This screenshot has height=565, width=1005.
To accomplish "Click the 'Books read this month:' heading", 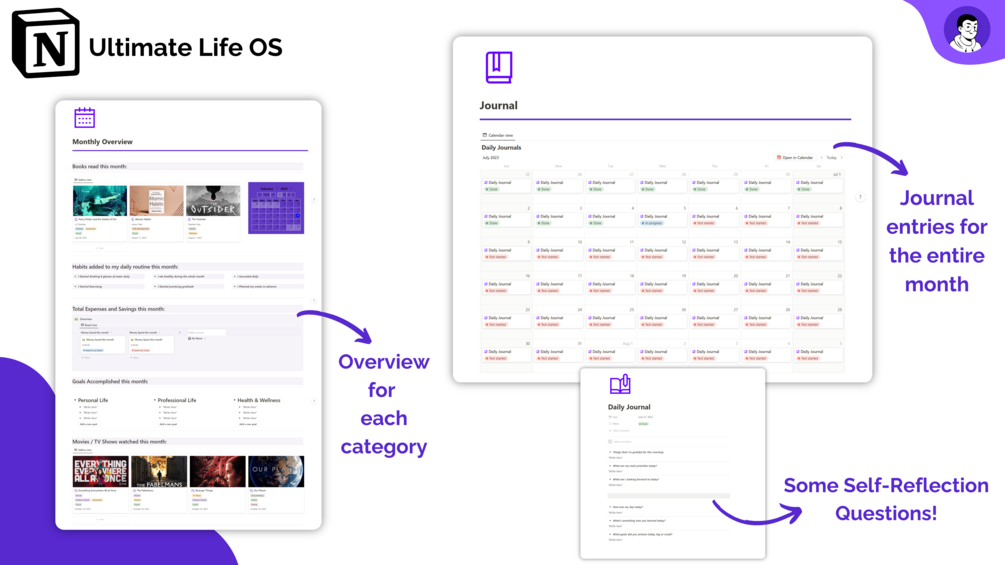I will tap(99, 166).
